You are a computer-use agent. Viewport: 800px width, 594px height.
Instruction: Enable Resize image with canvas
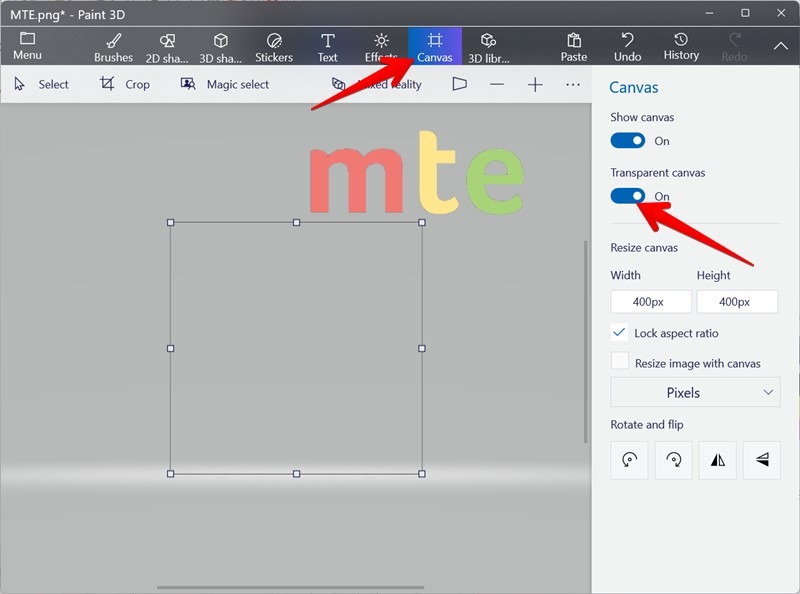click(620, 362)
